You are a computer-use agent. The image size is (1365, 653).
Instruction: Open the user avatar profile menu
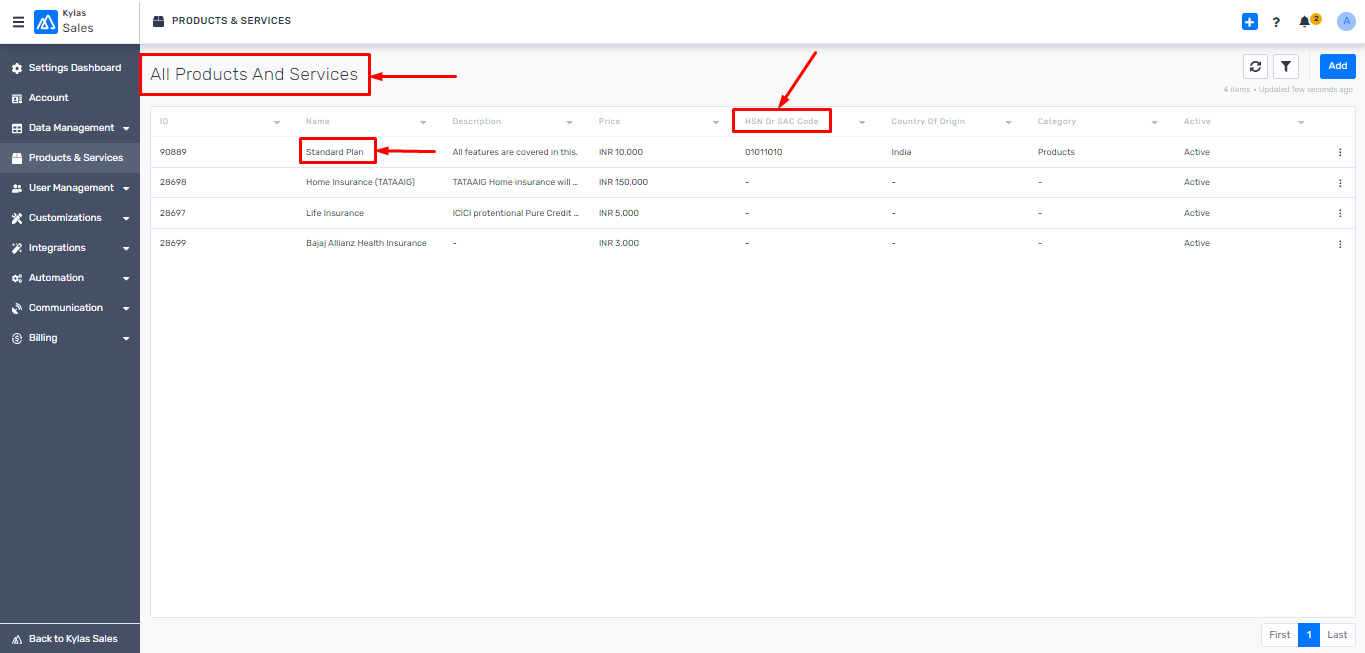click(1346, 21)
